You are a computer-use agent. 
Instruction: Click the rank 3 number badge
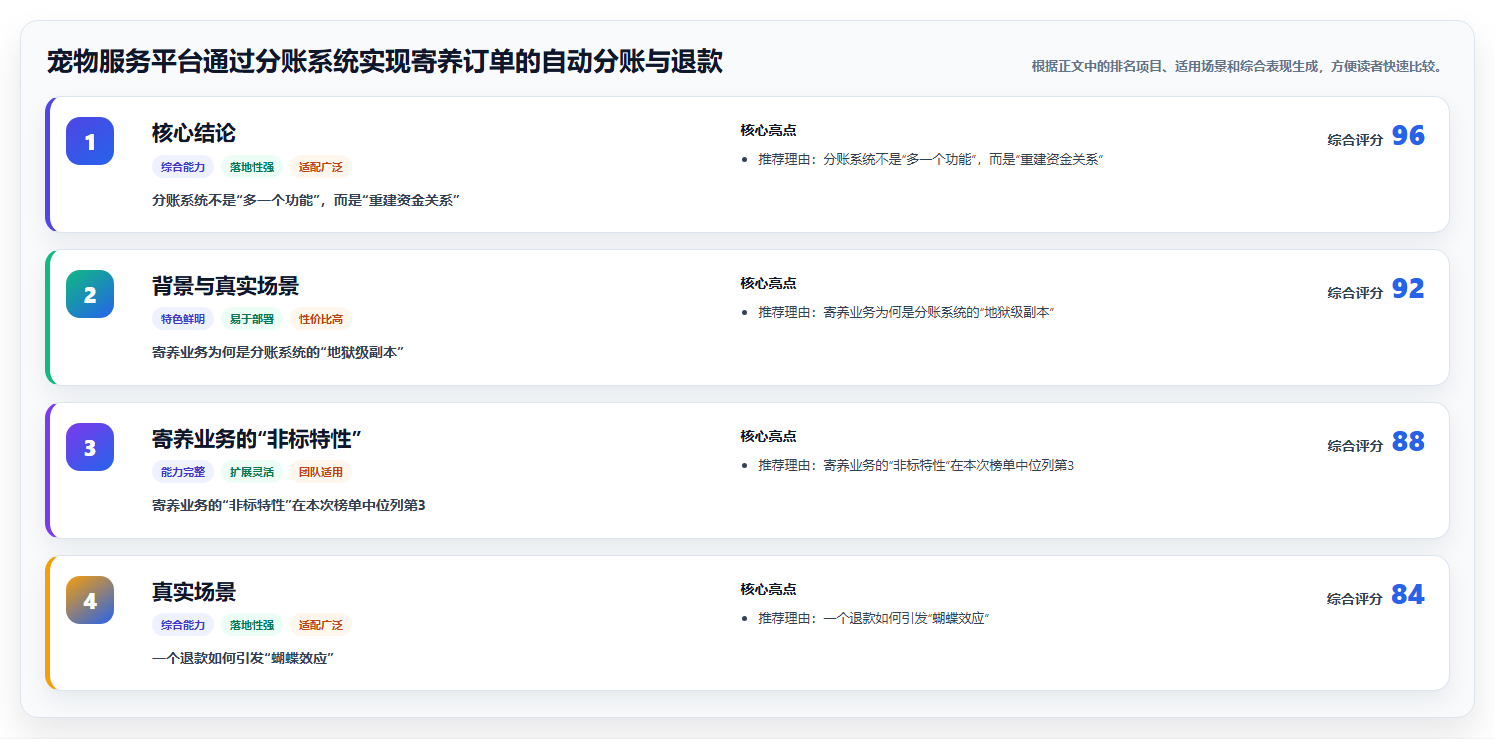(90, 447)
